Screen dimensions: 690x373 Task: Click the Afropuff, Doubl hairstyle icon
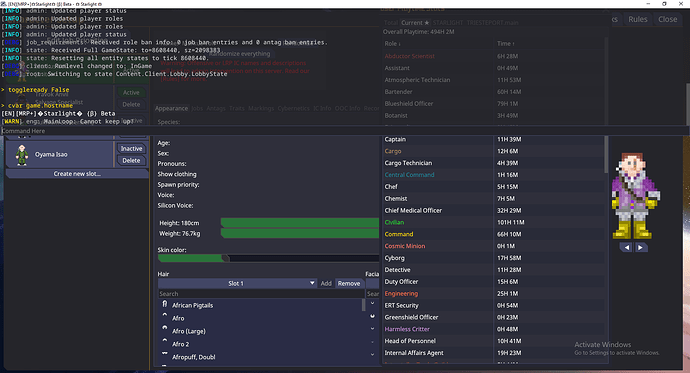click(x=165, y=353)
